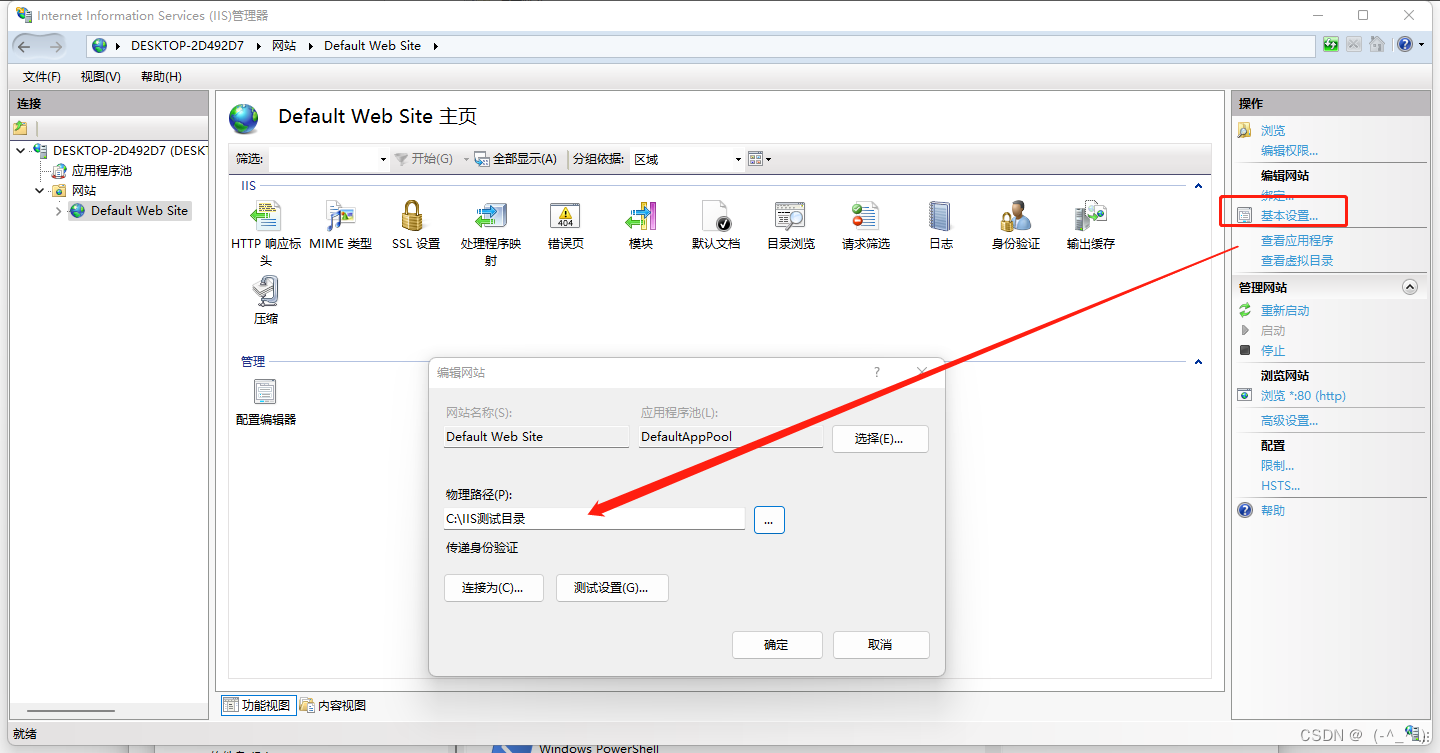Open the 日志 feature icon

pyautogui.click(x=941, y=216)
